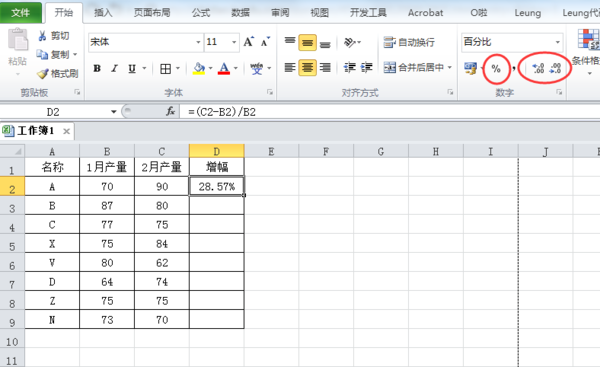Apply red font color
Viewport: 600px width, 367px height.
coord(224,69)
